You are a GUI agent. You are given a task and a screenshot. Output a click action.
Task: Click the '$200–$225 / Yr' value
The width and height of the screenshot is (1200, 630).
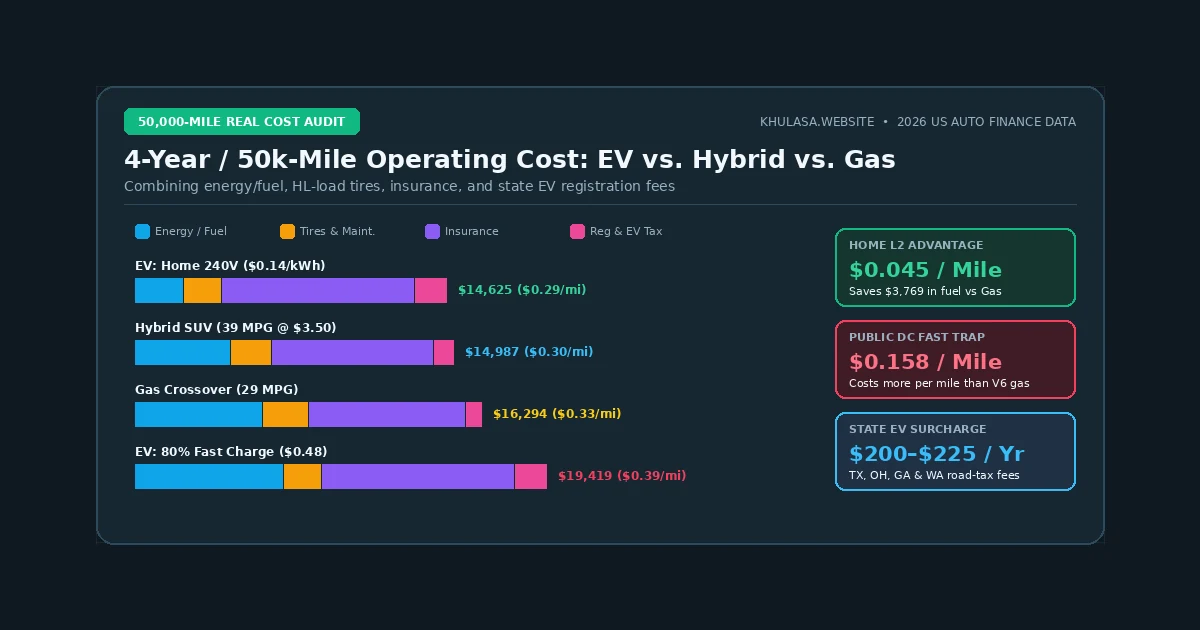937,454
